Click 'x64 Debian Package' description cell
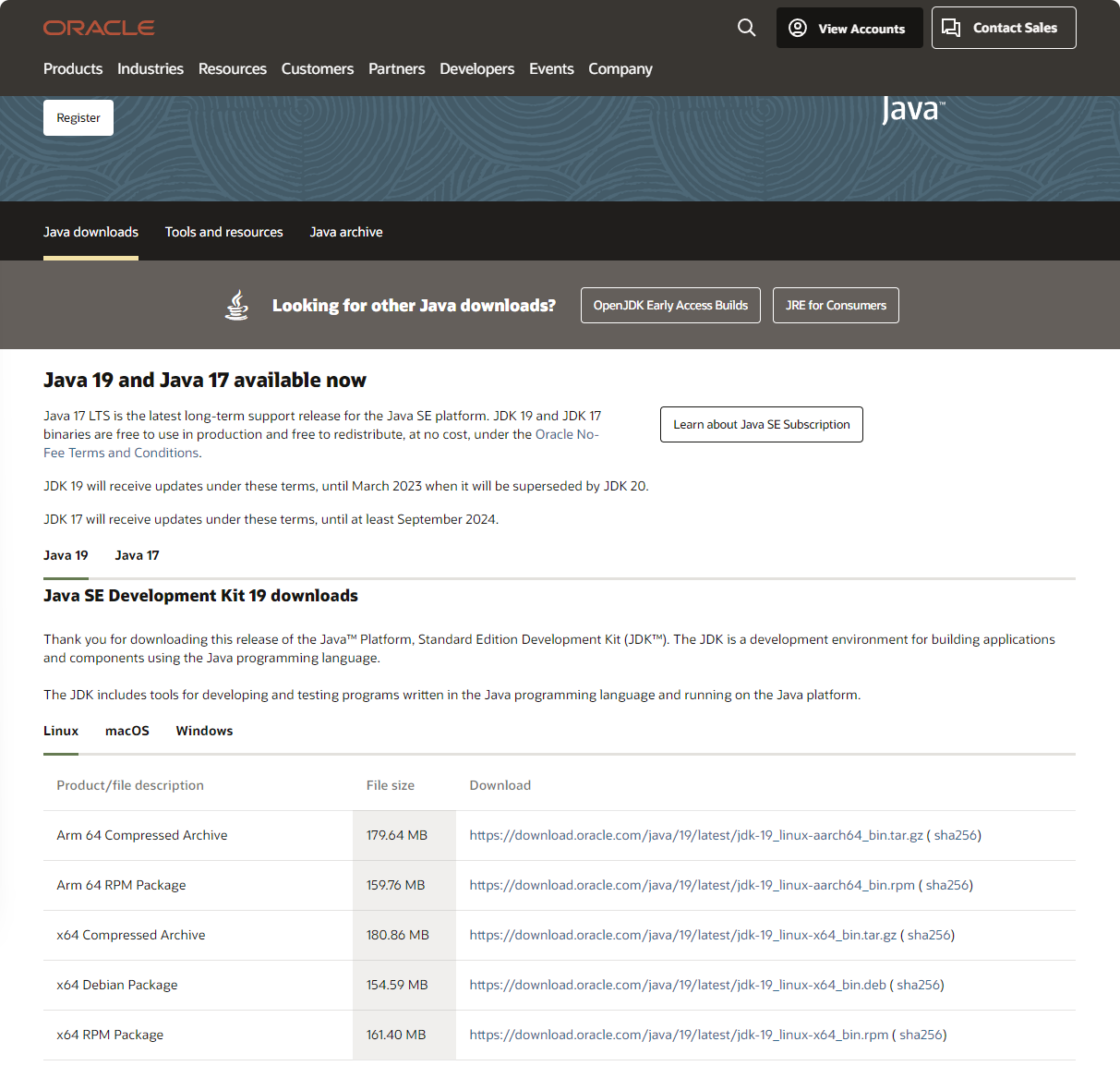The image size is (1120, 1066). tap(198, 985)
